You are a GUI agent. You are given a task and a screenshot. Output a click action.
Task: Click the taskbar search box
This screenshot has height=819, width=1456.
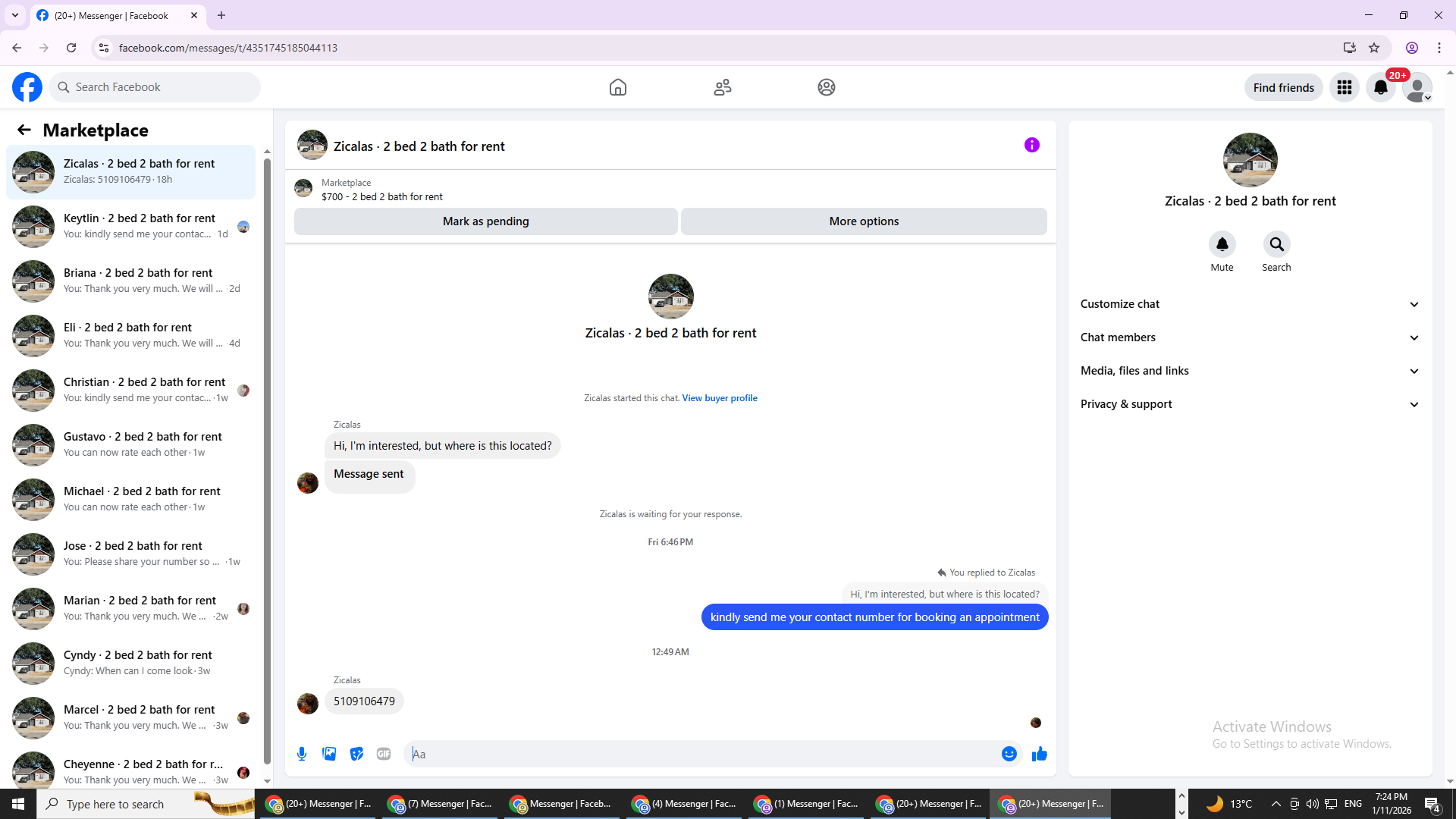tap(146, 804)
